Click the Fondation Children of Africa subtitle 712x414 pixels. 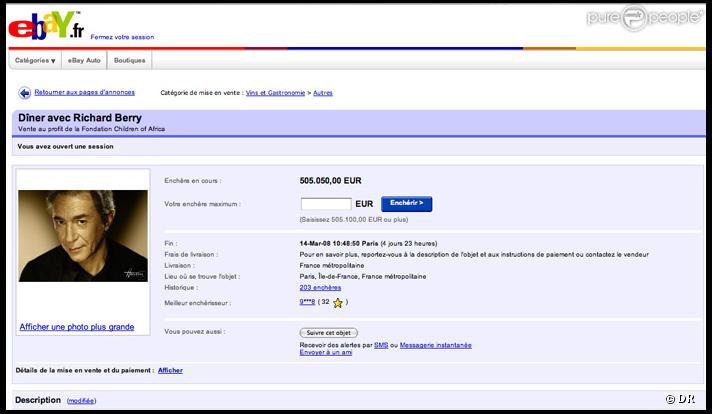[x=91, y=129]
